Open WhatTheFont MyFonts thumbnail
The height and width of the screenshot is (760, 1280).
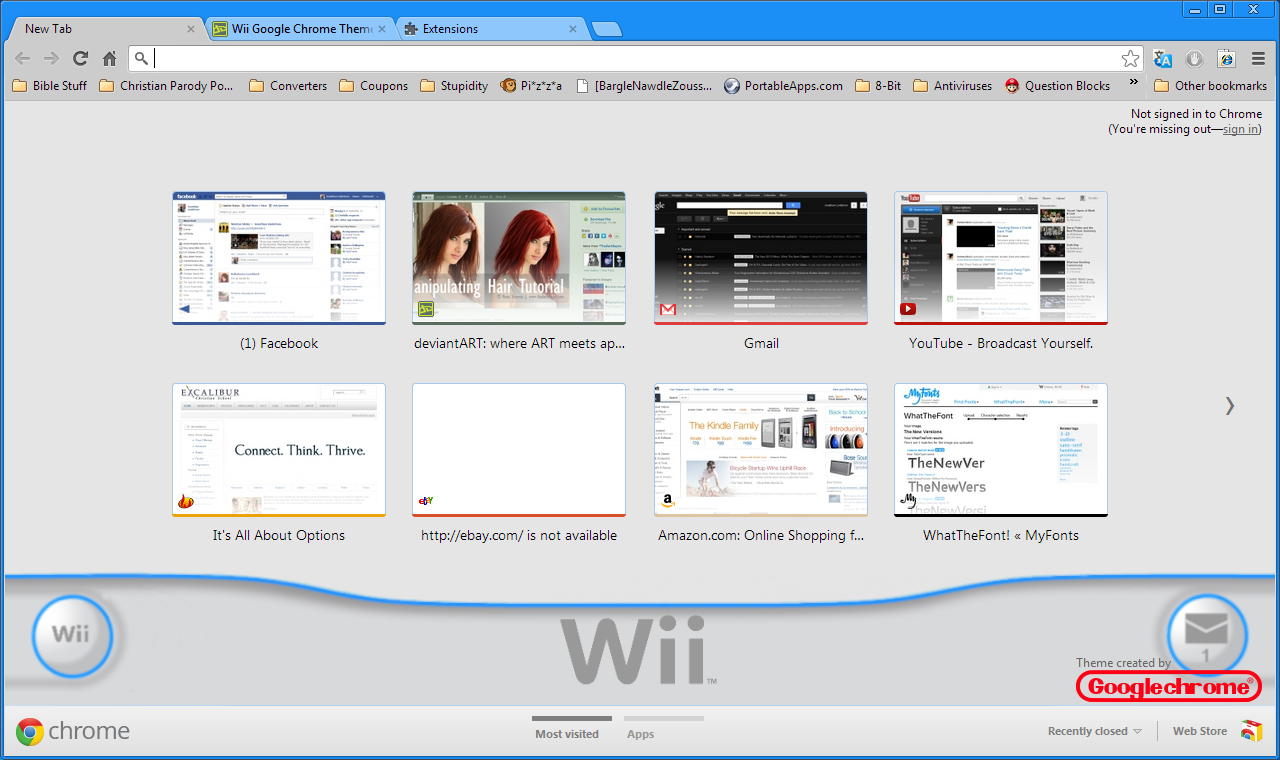coord(1001,450)
